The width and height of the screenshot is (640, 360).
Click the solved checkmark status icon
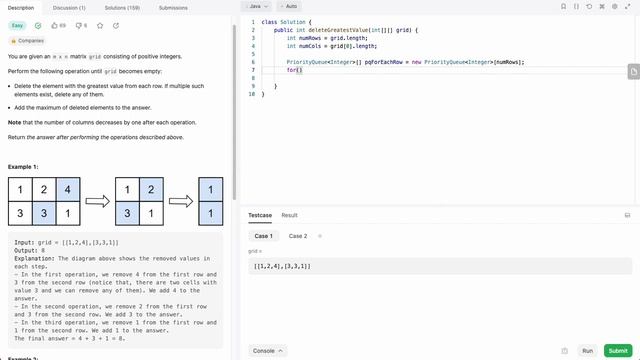click(38, 26)
